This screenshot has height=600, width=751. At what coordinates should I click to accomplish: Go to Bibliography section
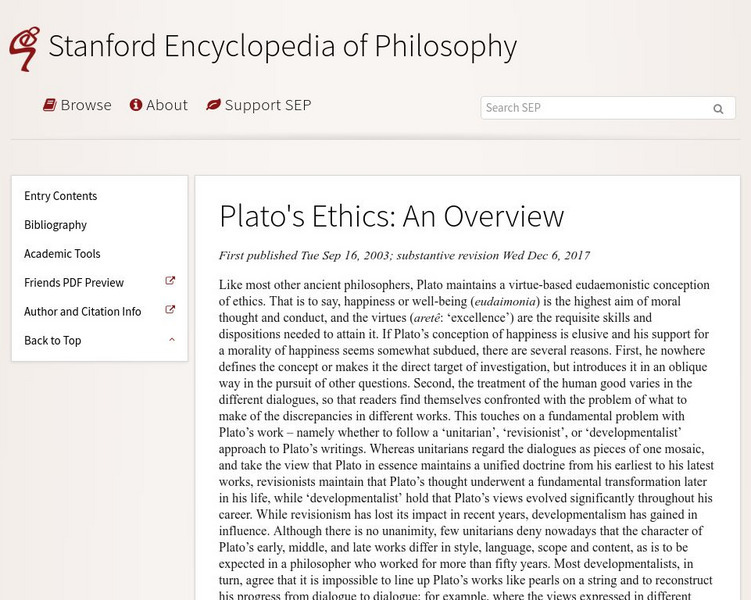point(55,225)
